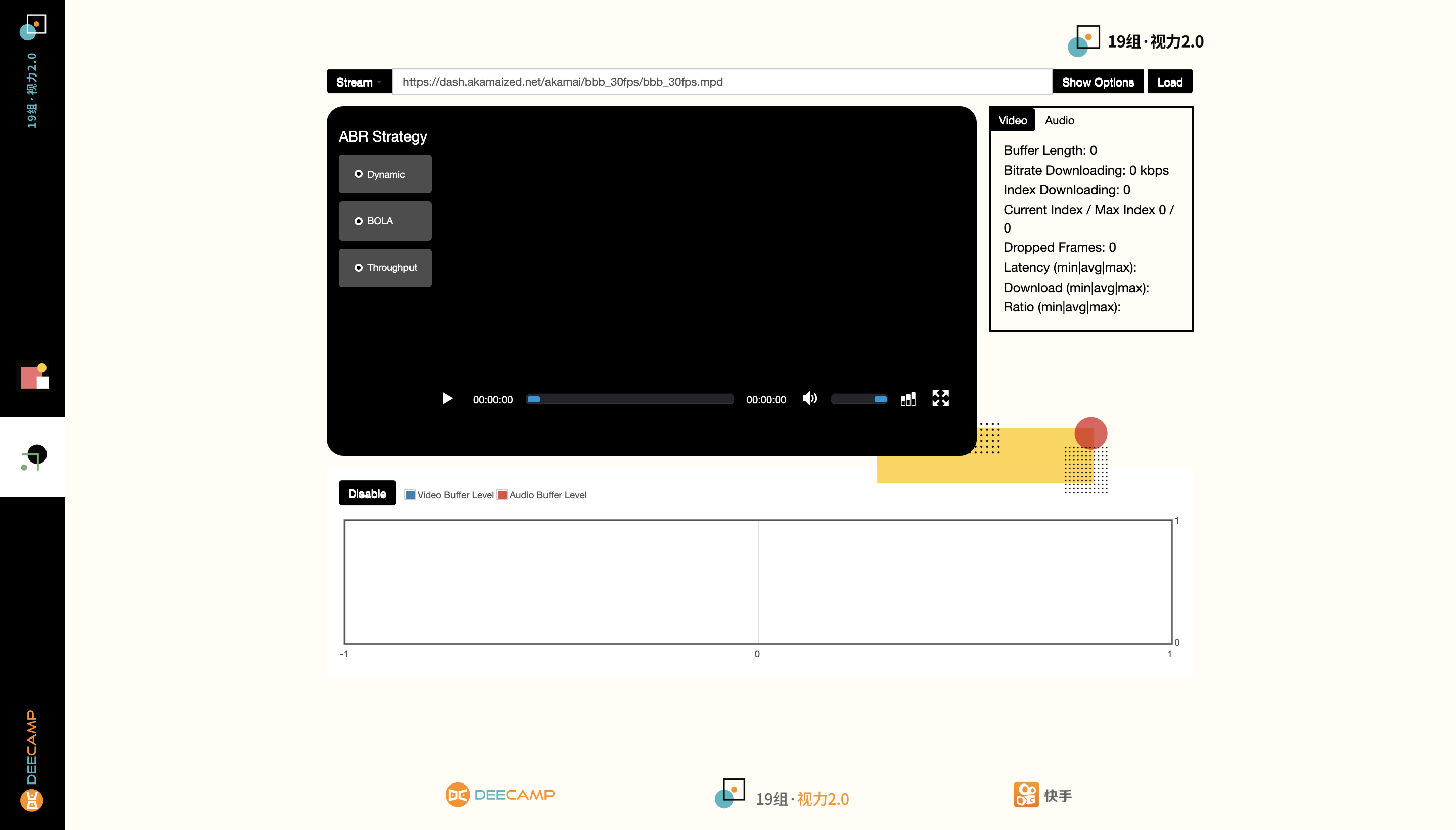
Task: Click the Show Options button
Action: (1098, 82)
